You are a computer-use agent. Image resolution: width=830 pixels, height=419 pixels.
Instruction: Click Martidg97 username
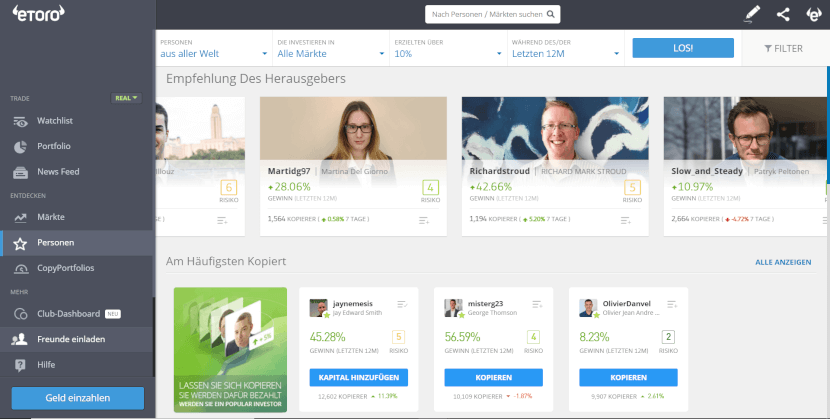coord(289,171)
